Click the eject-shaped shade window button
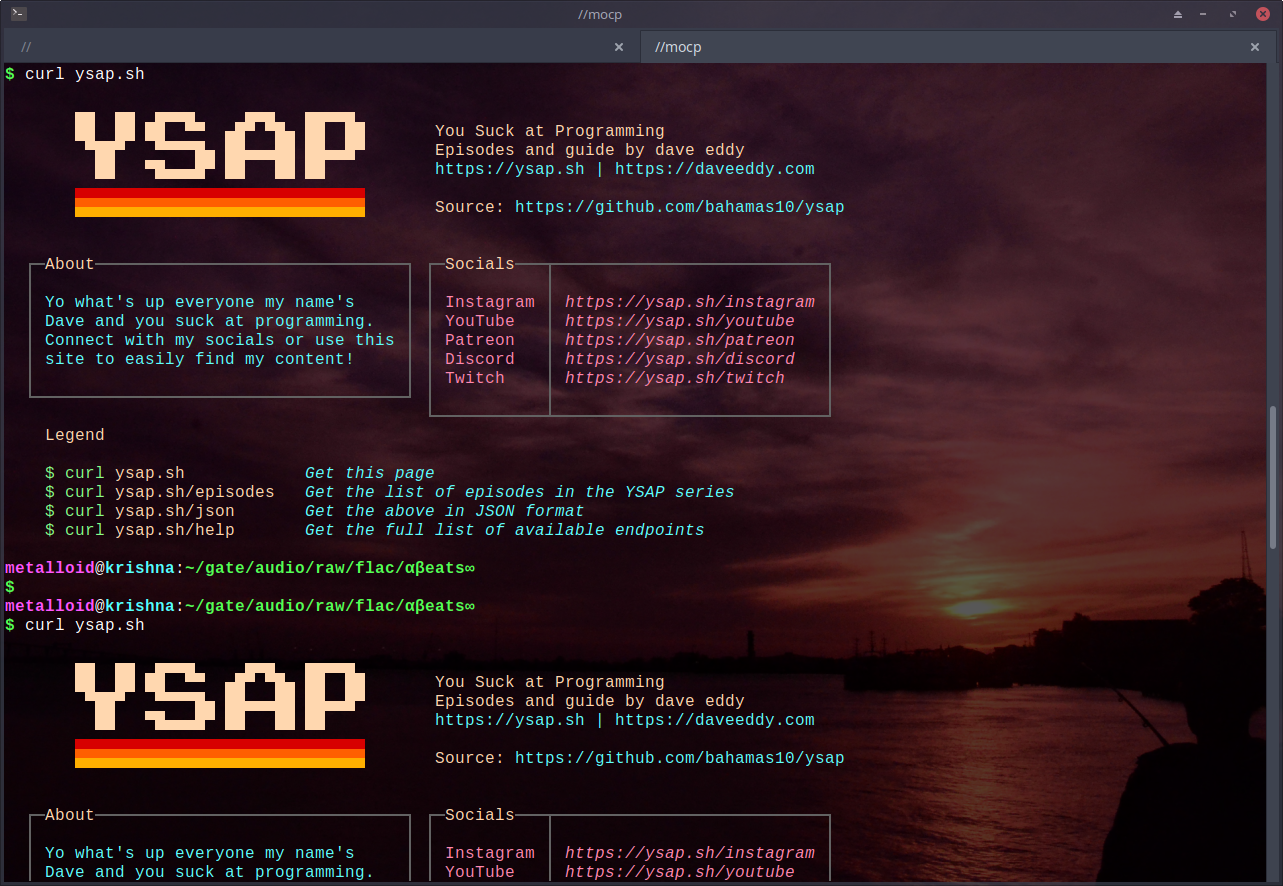This screenshot has width=1283, height=886. click(1178, 14)
